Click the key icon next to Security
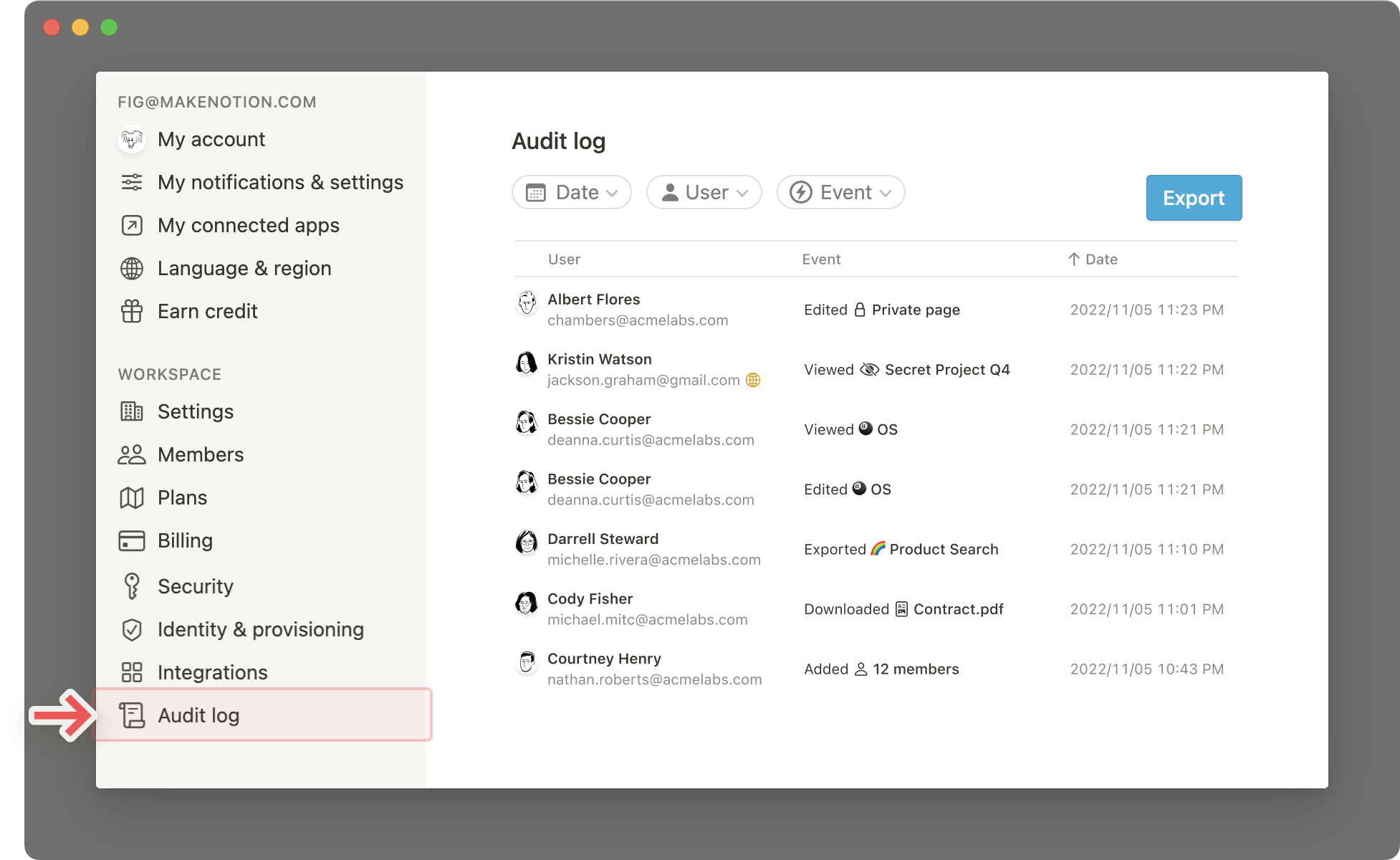The height and width of the screenshot is (860, 1400). tap(133, 586)
